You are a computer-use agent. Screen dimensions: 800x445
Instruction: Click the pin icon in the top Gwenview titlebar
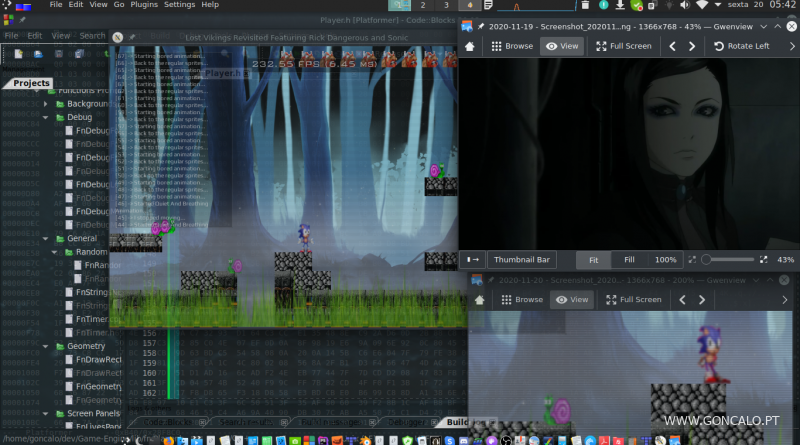(x=481, y=27)
